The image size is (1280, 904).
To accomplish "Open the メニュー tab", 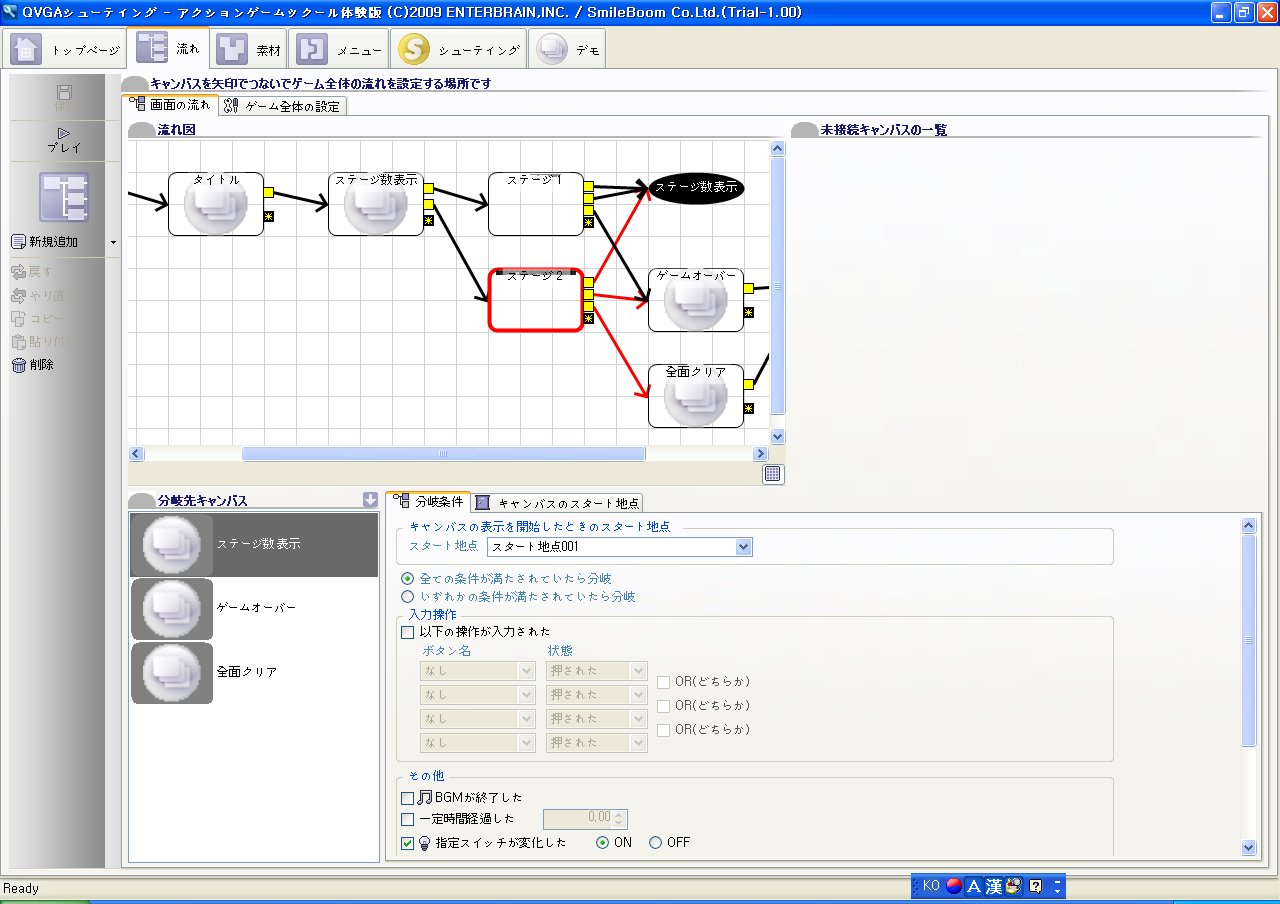I will (x=340, y=49).
